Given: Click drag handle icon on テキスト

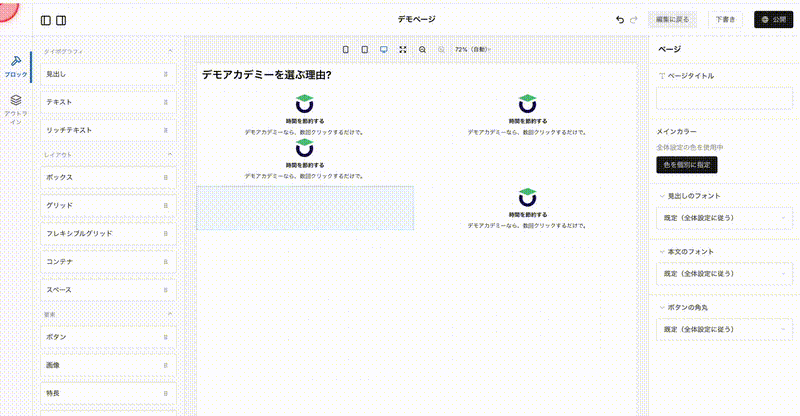Looking at the screenshot, I should pyautogui.click(x=165, y=102).
